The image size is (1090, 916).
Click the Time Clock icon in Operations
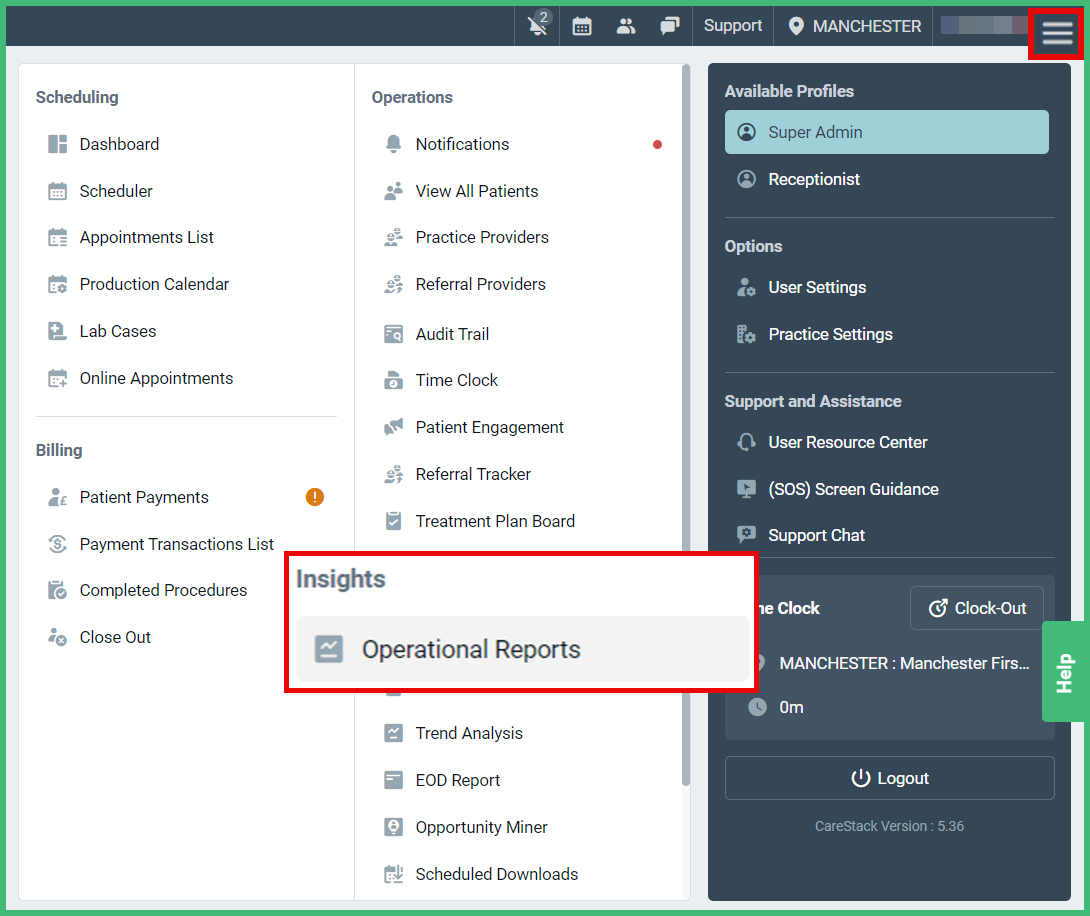pyautogui.click(x=394, y=380)
